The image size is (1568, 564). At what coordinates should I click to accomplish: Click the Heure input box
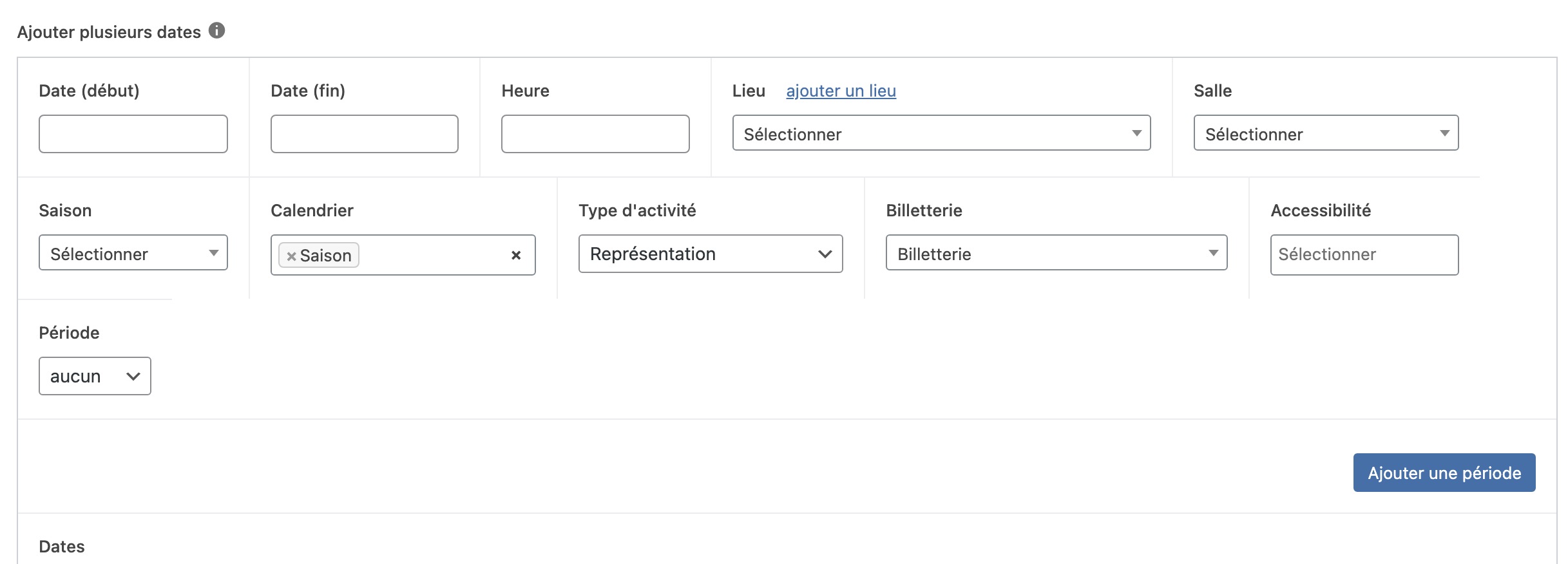click(x=595, y=134)
